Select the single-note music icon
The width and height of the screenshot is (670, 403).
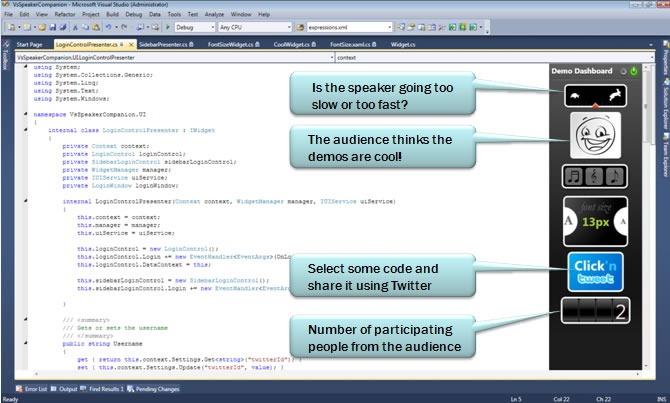click(x=614, y=176)
